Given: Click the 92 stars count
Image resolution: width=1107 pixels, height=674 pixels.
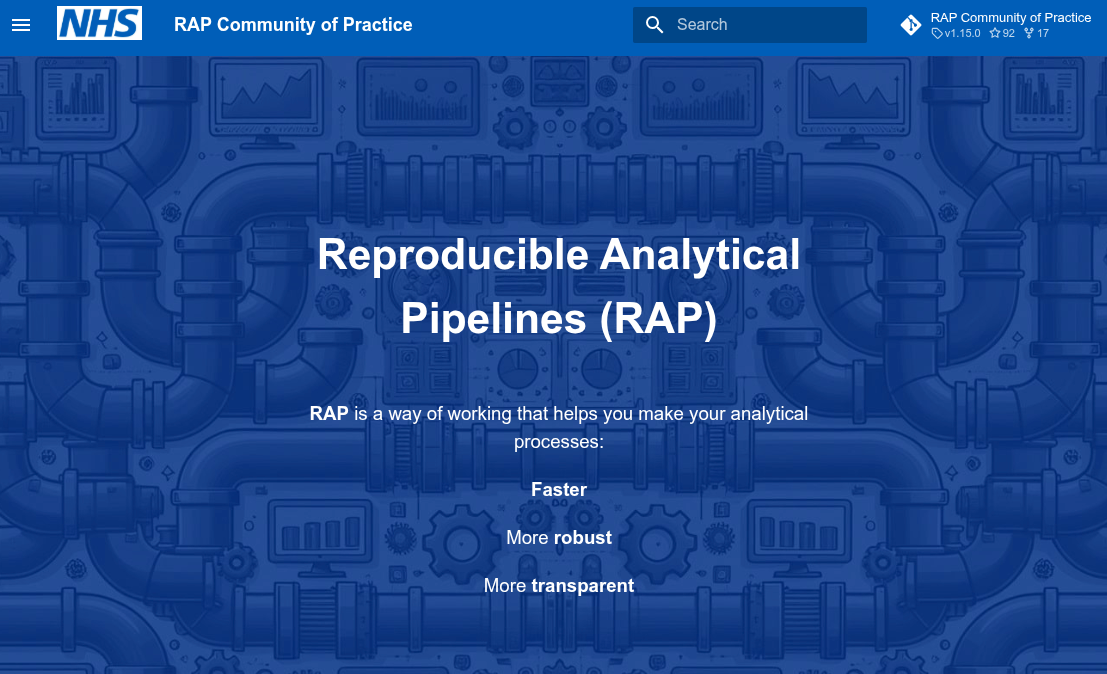Looking at the screenshot, I should [1008, 32].
